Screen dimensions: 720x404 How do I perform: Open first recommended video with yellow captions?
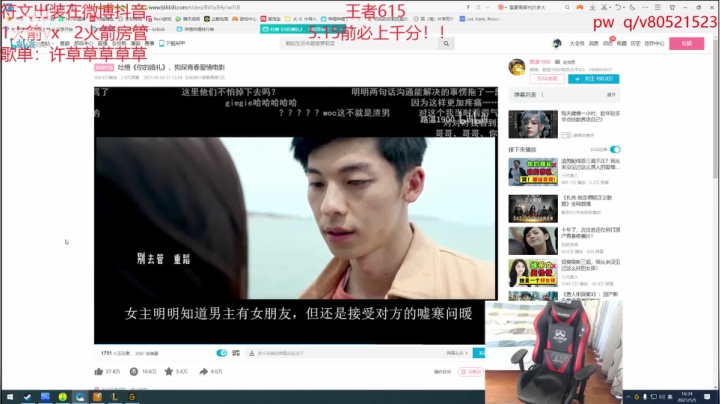click(533, 172)
